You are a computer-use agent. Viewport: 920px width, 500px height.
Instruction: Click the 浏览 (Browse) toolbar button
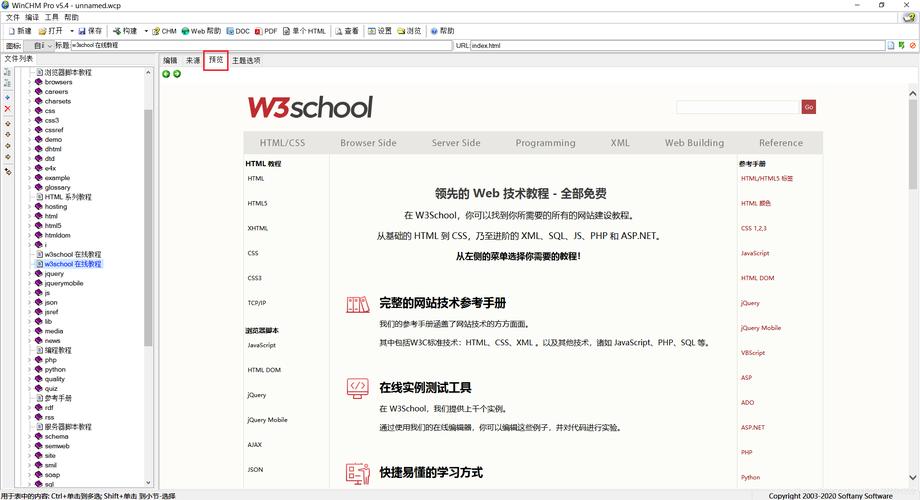409,31
